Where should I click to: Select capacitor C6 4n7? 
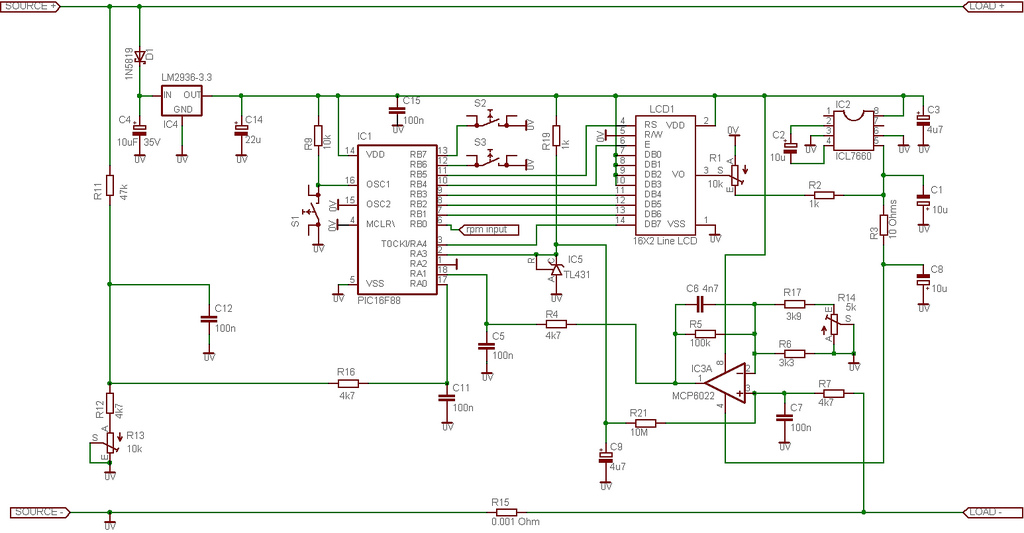click(700, 304)
